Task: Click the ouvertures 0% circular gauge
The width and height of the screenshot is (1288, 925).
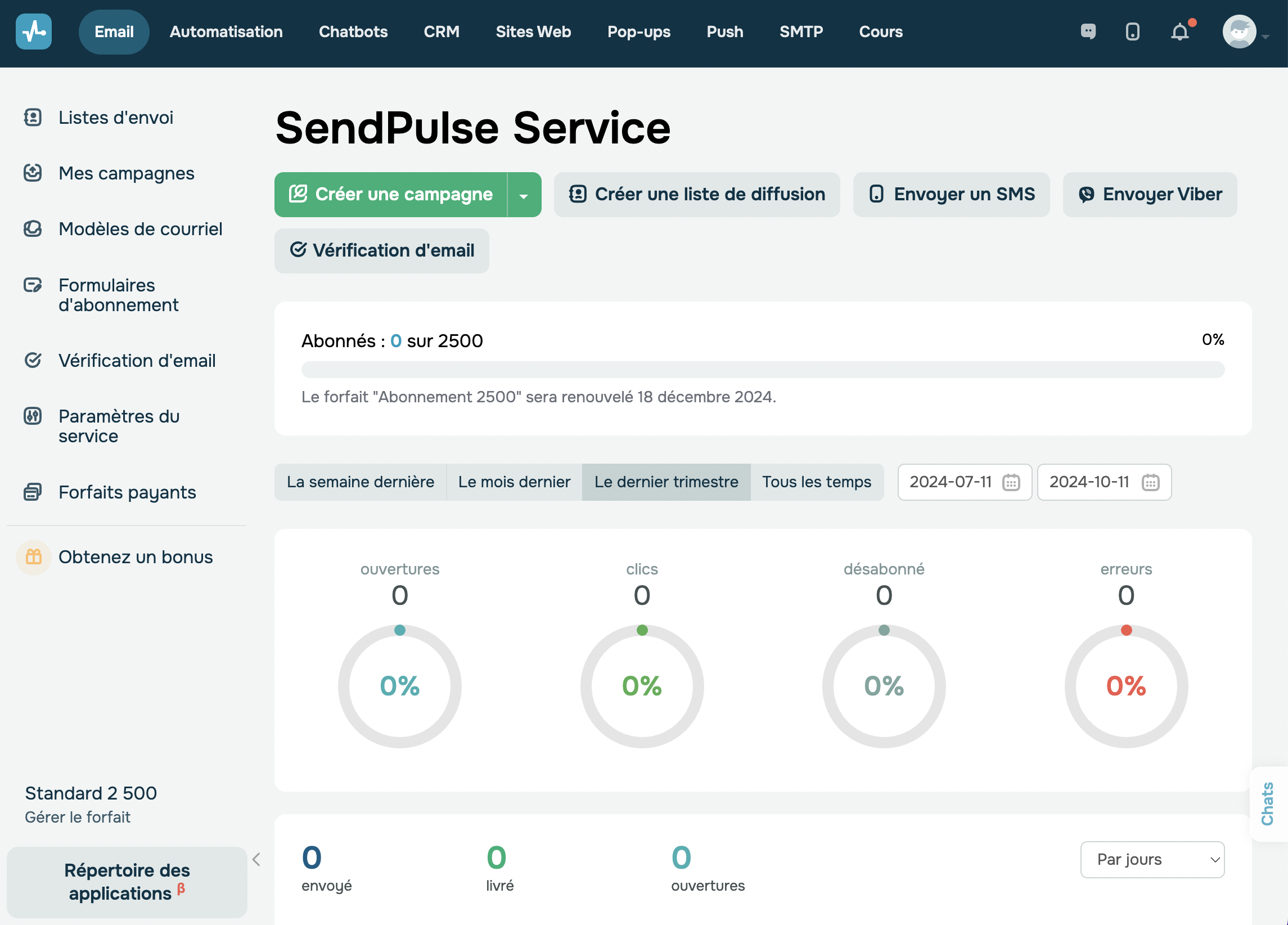Action: 400,686
